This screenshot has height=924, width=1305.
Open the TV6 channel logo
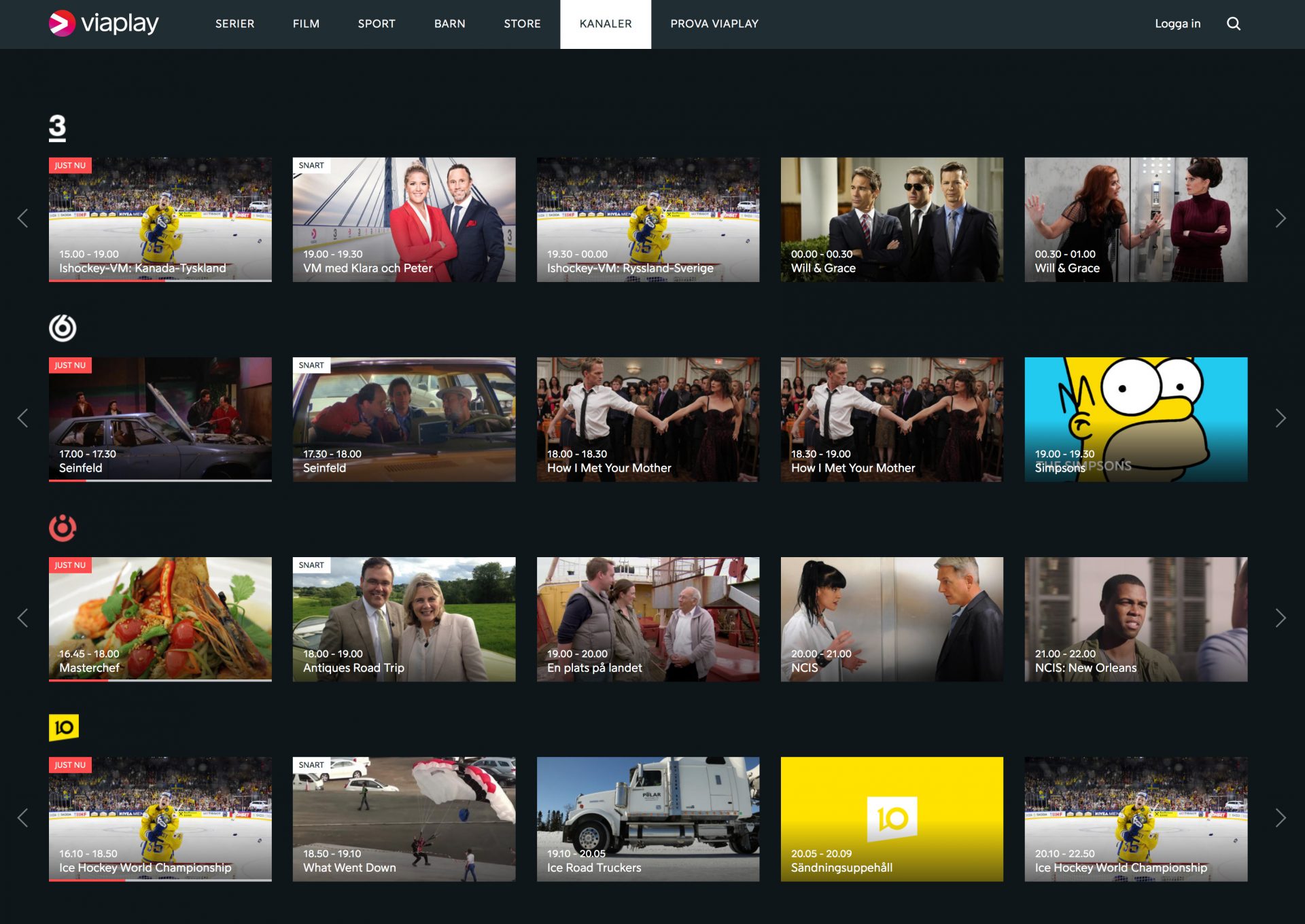tap(63, 328)
